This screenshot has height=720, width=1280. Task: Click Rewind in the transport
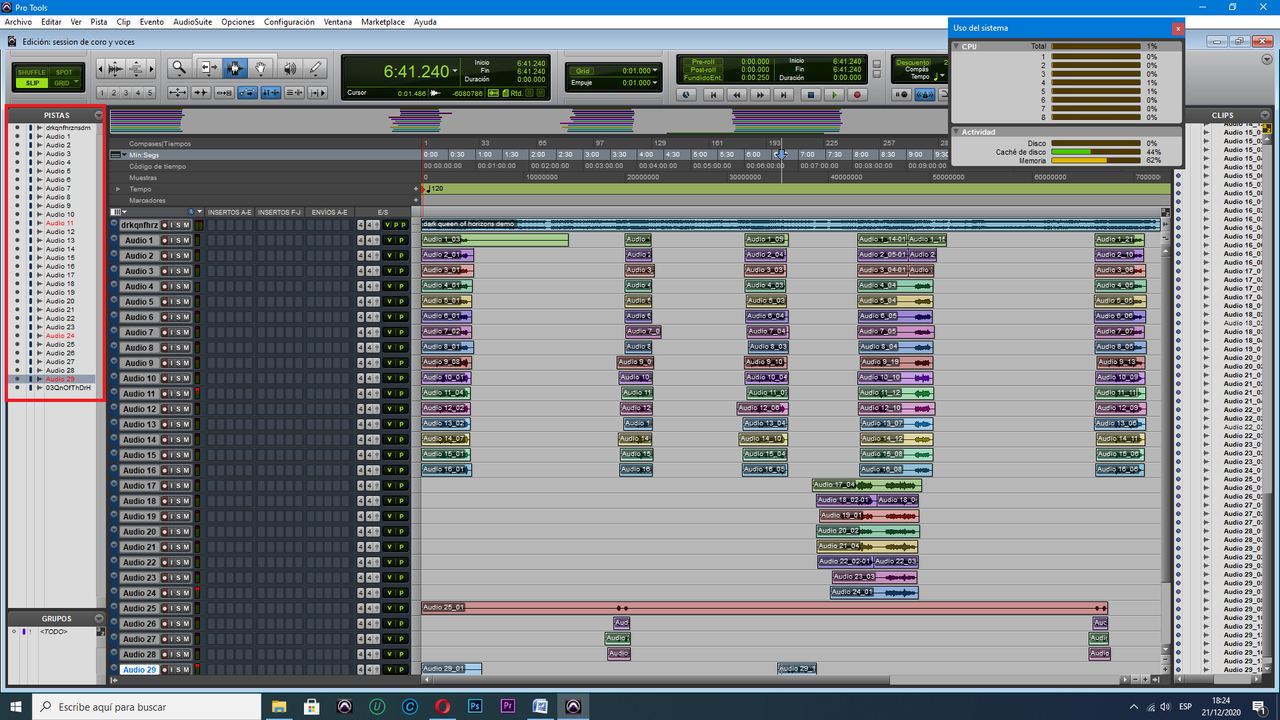[737, 95]
